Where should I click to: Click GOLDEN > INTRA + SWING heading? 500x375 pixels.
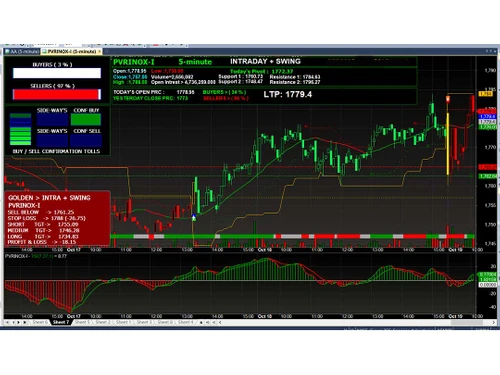(49, 198)
